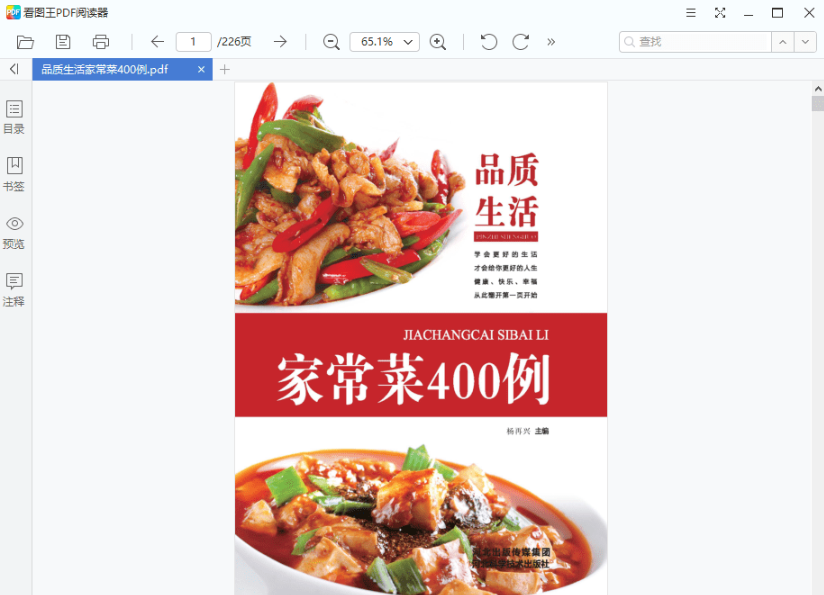Expand more toolbar tools chevrons
This screenshot has width=824, height=595.
(551, 42)
